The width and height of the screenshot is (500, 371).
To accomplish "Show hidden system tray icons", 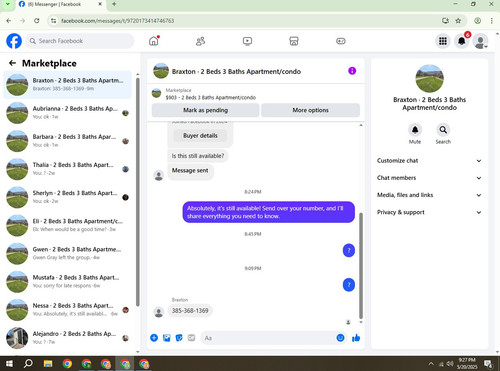I will 431,364.
